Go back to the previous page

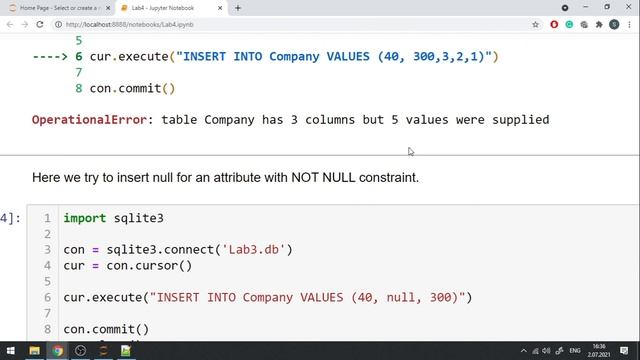point(10,24)
